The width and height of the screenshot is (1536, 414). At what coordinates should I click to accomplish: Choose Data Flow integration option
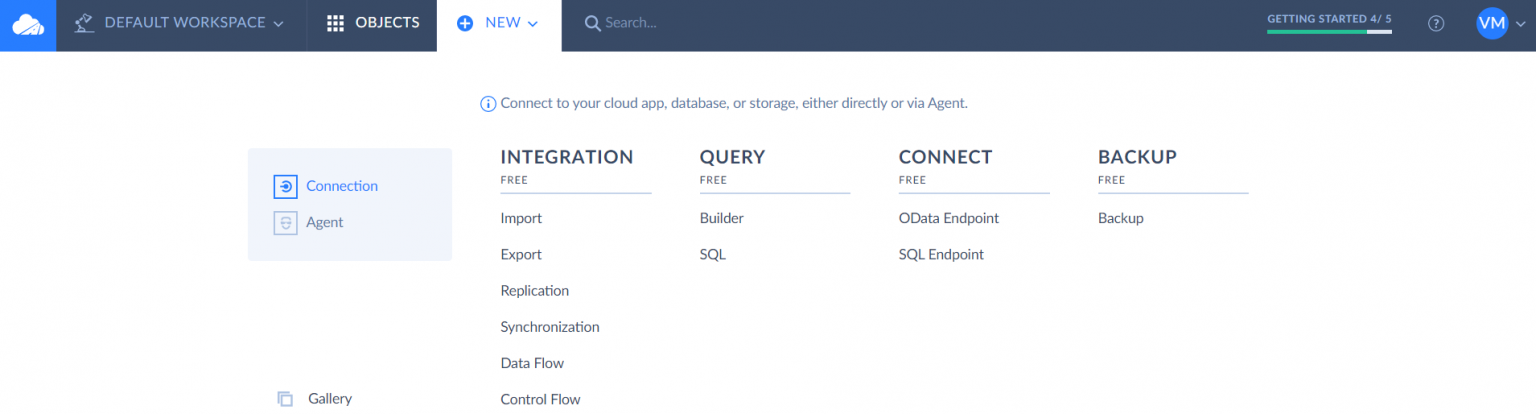point(532,363)
